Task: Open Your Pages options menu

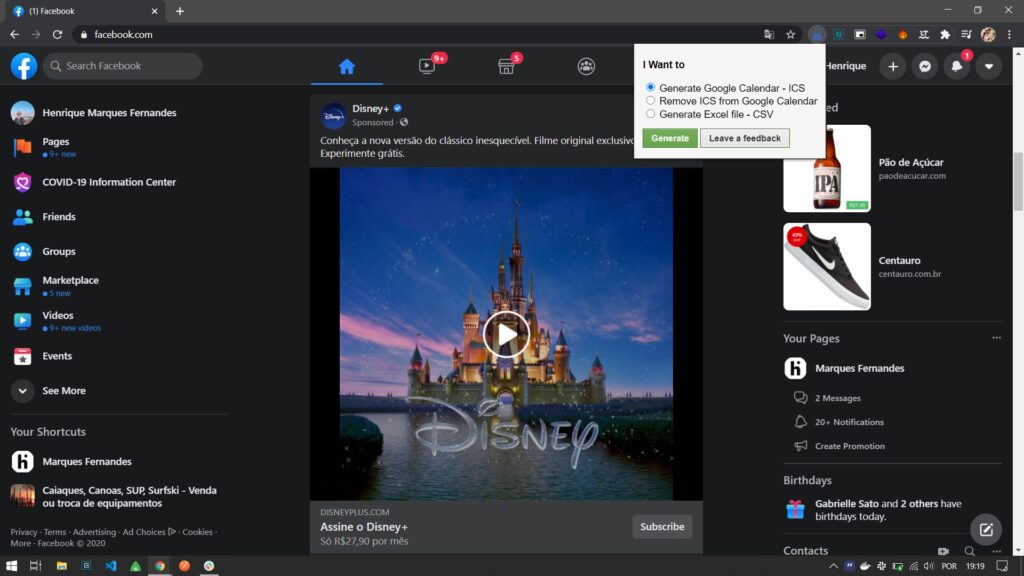Action: pyautogui.click(x=996, y=338)
